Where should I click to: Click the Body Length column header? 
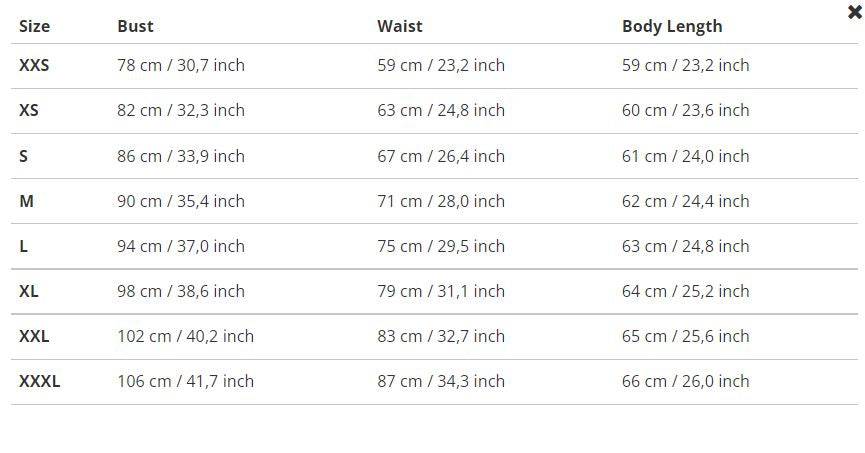point(671,26)
